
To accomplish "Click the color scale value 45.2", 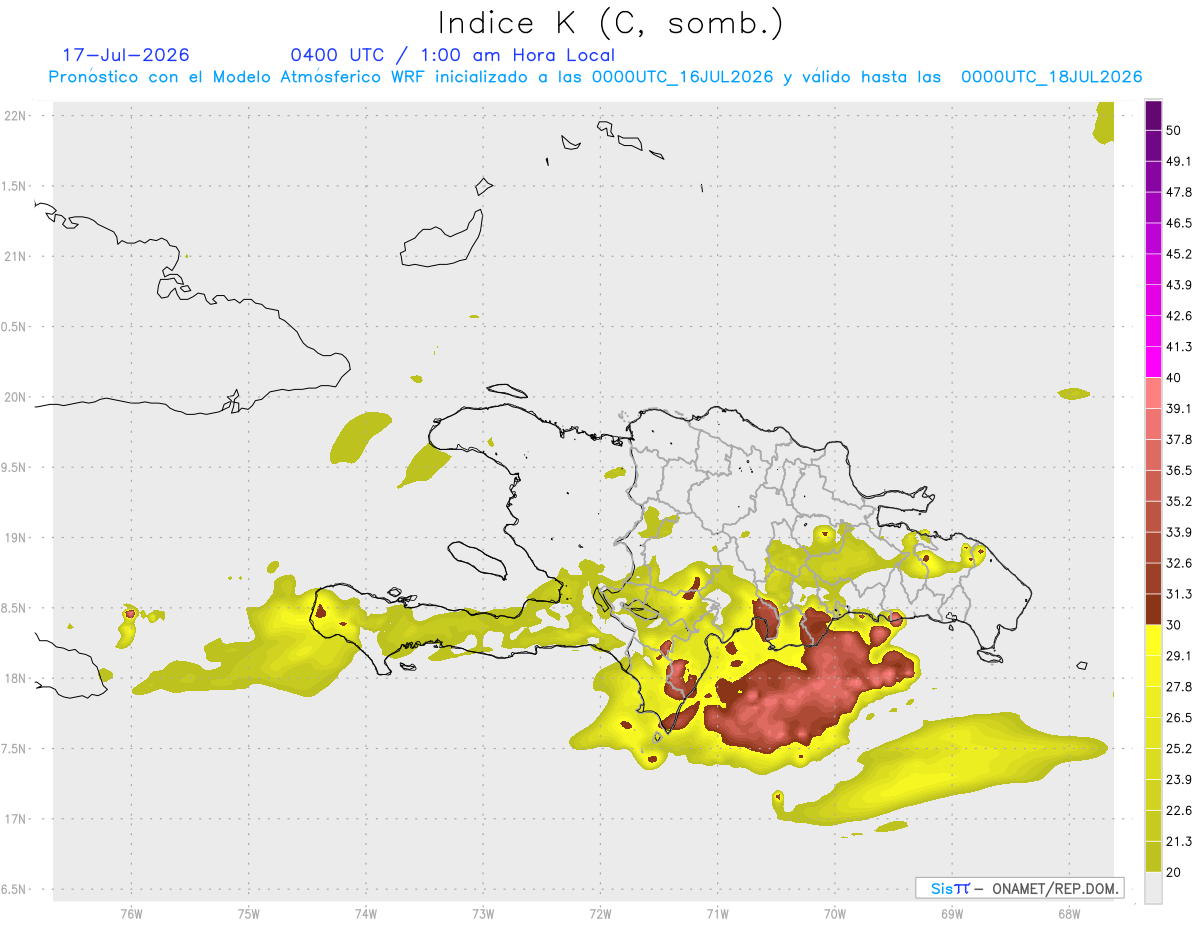I will click(1178, 254).
